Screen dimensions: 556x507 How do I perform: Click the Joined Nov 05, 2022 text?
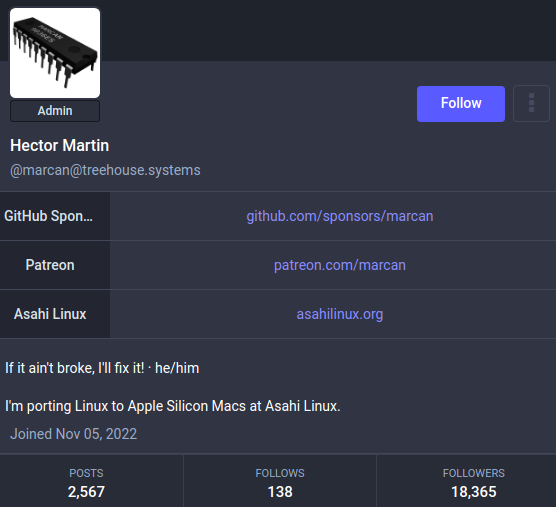(73, 434)
